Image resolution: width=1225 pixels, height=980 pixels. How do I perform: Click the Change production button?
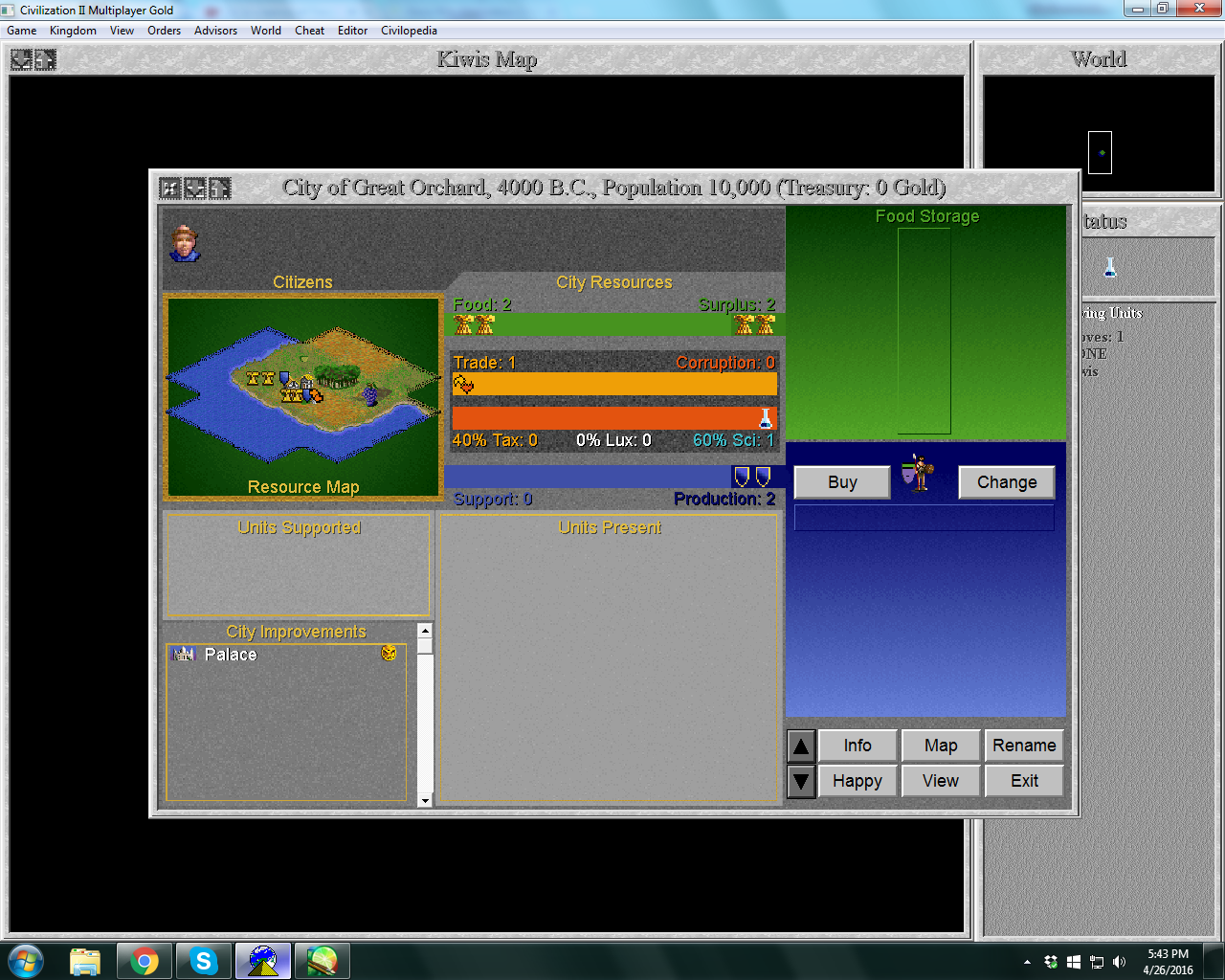[1007, 482]
